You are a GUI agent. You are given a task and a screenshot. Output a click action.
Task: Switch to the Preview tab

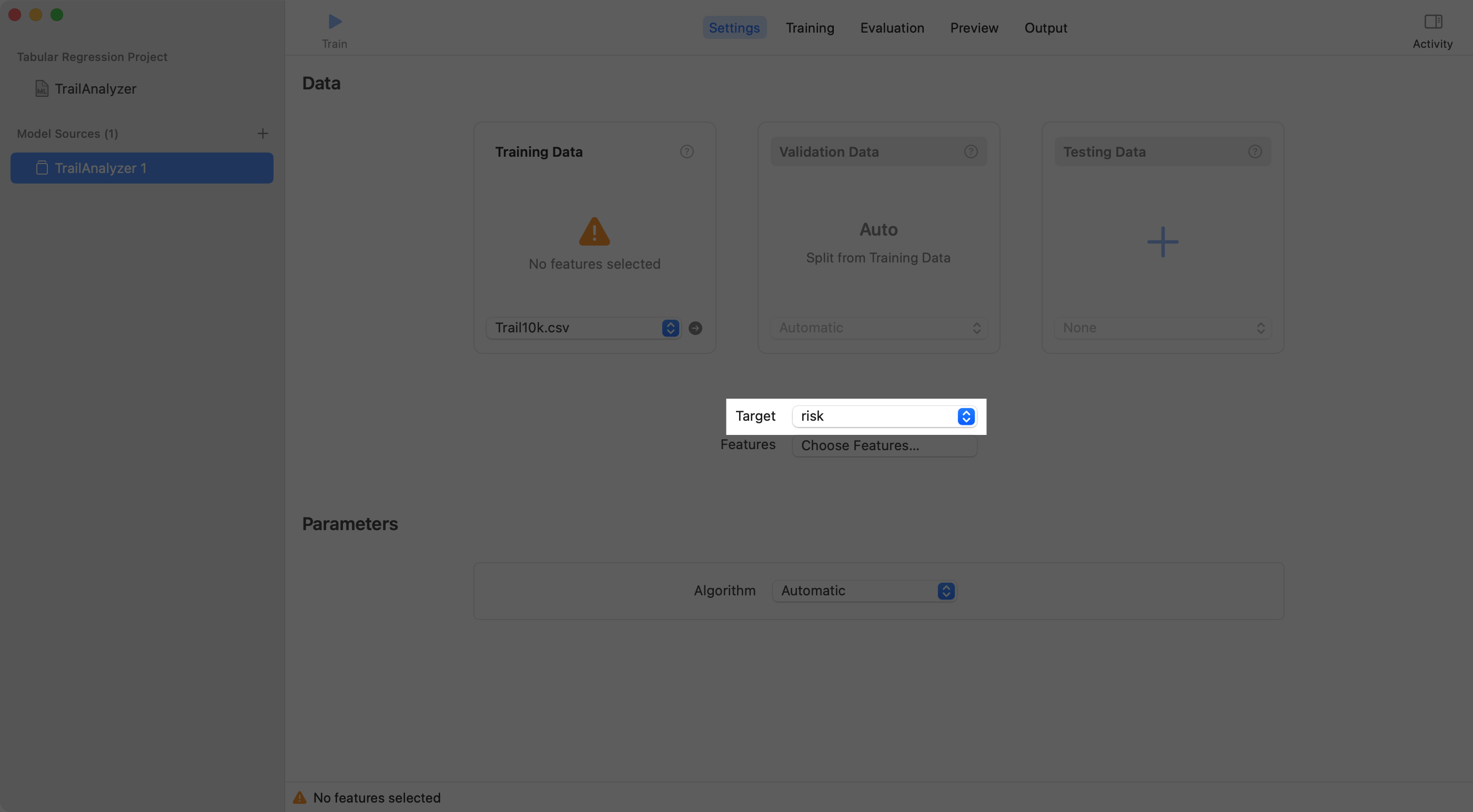(x=974, y=27)
